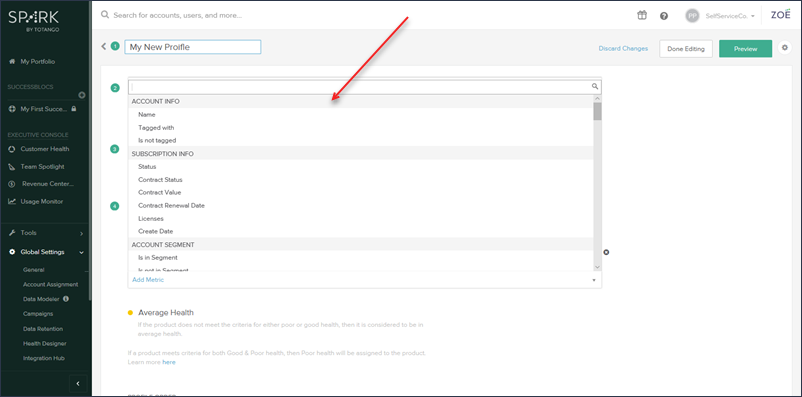
Task: Open Campaigns settings
Action: point(38,314)
